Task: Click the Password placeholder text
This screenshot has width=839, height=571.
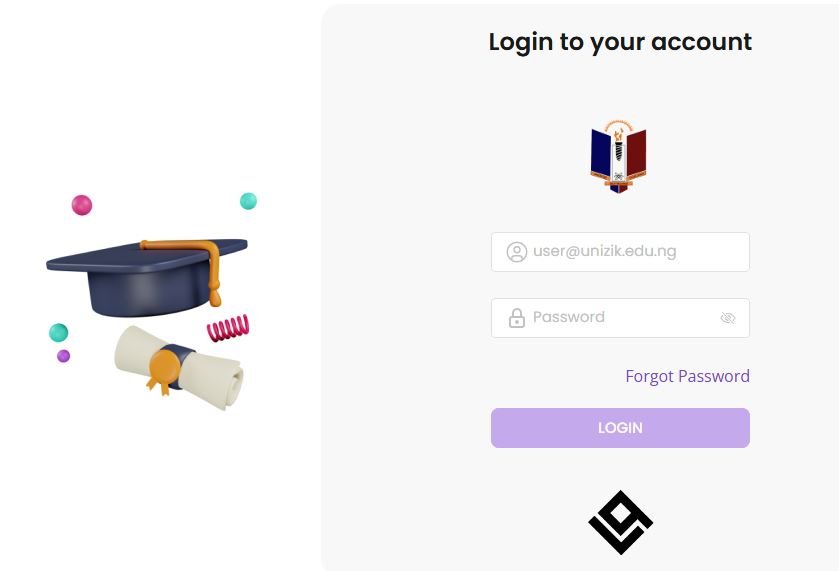Action: point(569,317)
